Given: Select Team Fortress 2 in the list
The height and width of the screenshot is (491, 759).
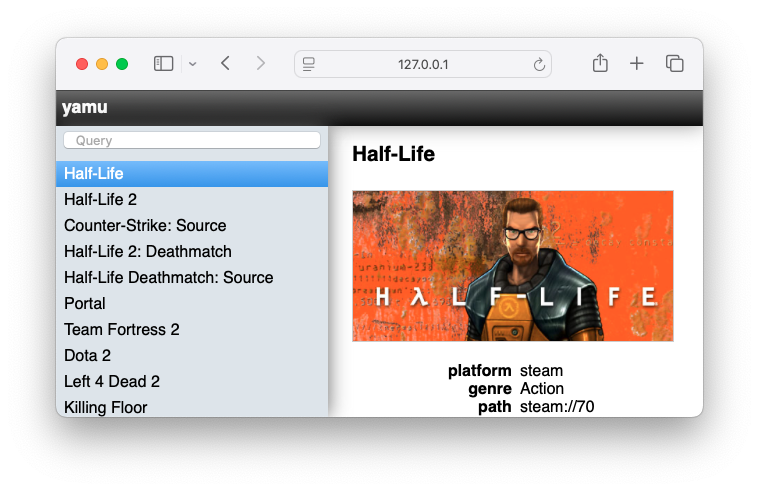Looking at the screenshot, I should point(192,330).
